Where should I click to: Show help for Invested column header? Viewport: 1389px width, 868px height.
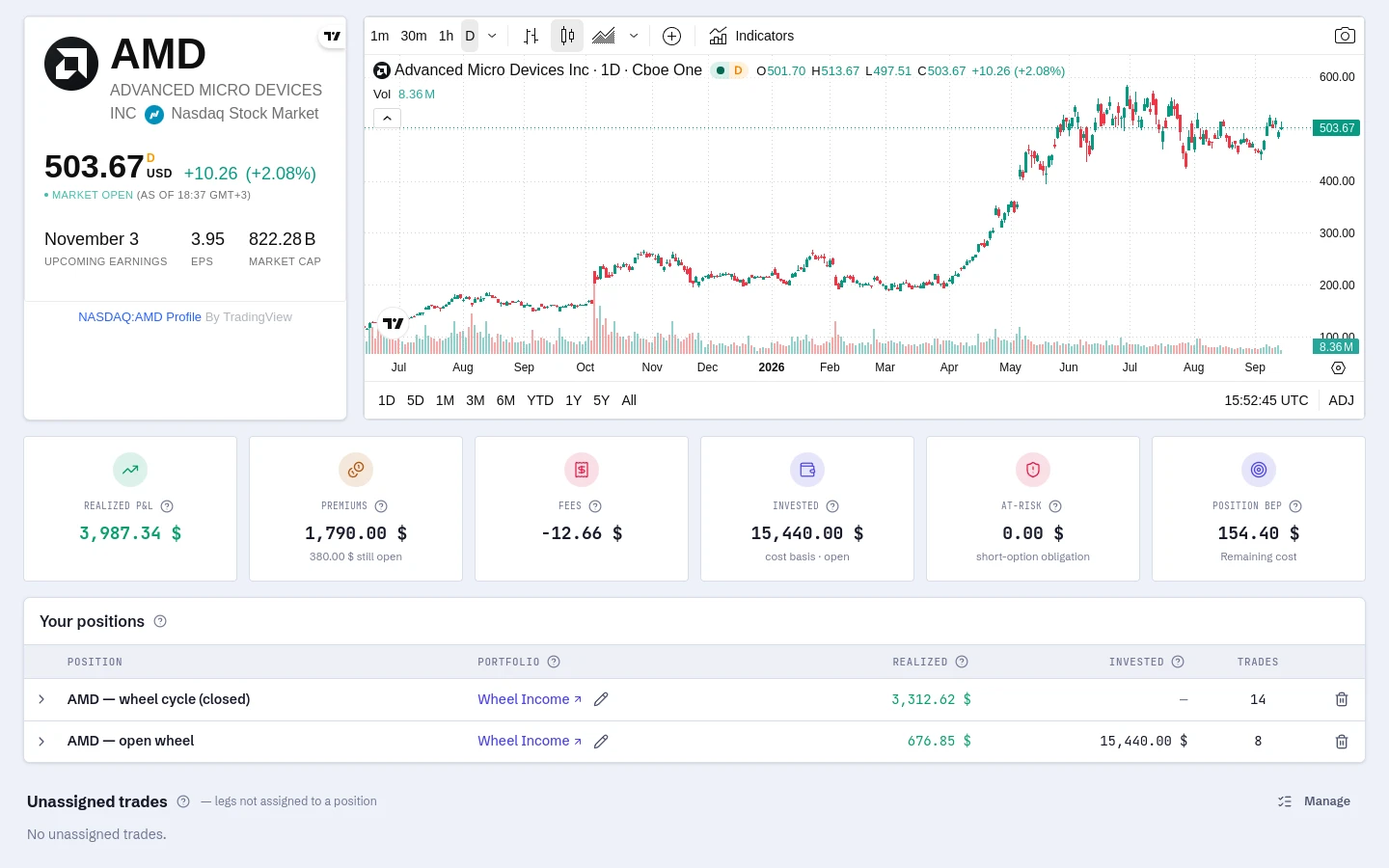click(1178, 662)
